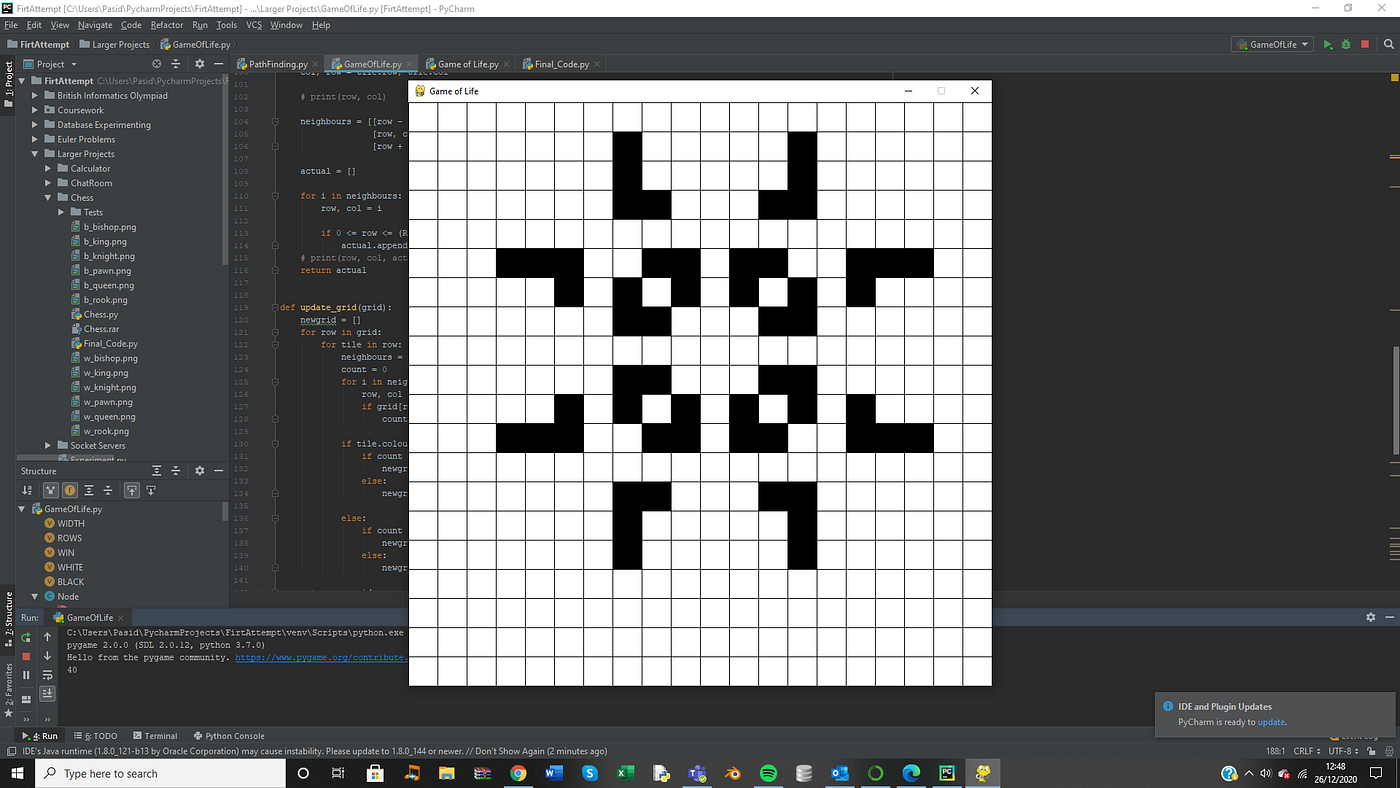This screenshot has width=1400, height=788.
Task: Start debugging with the bug icon
Action: click(x=1344, y=44)
